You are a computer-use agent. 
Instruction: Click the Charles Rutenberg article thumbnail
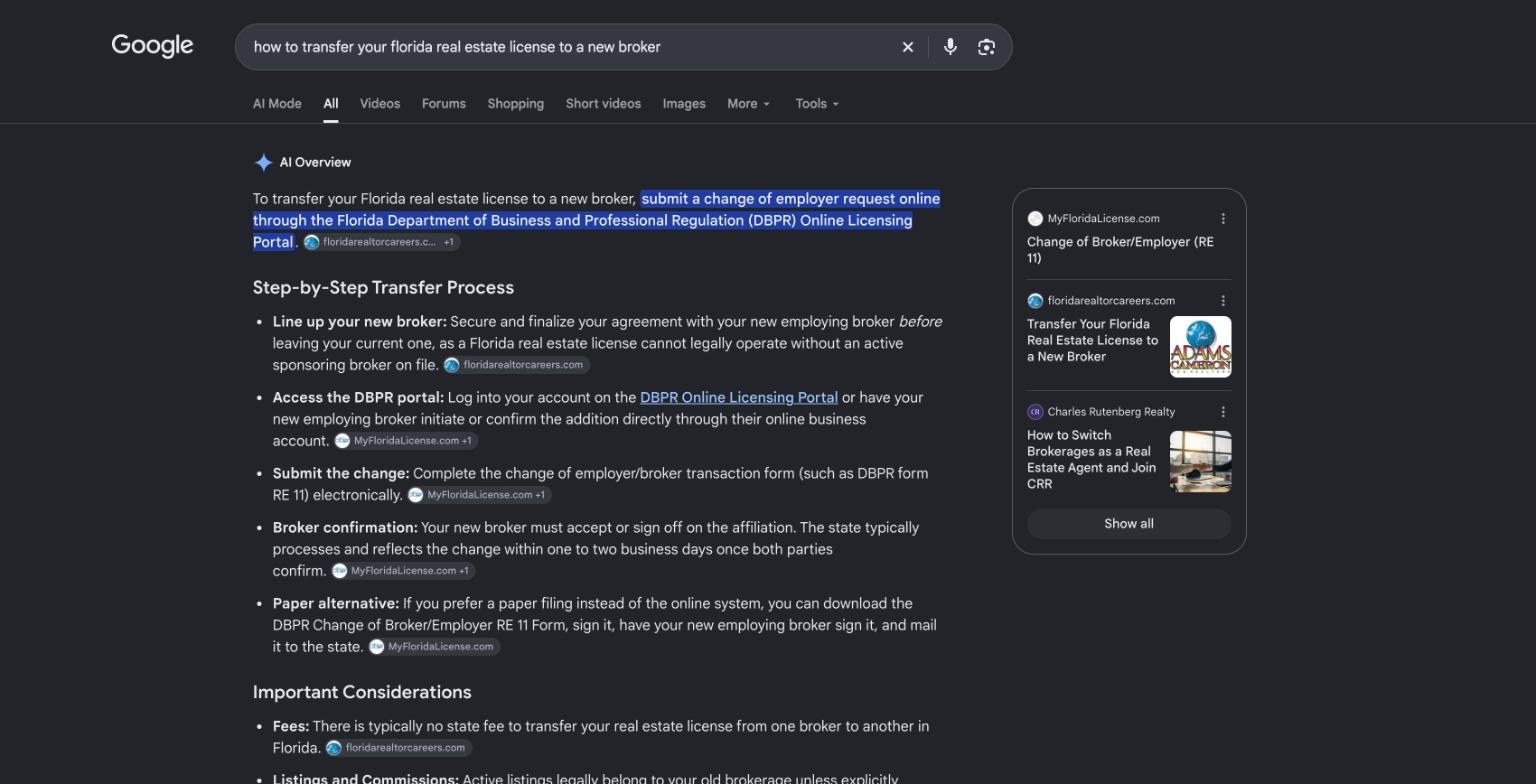pyautogui.click(x=1201, y=462)
